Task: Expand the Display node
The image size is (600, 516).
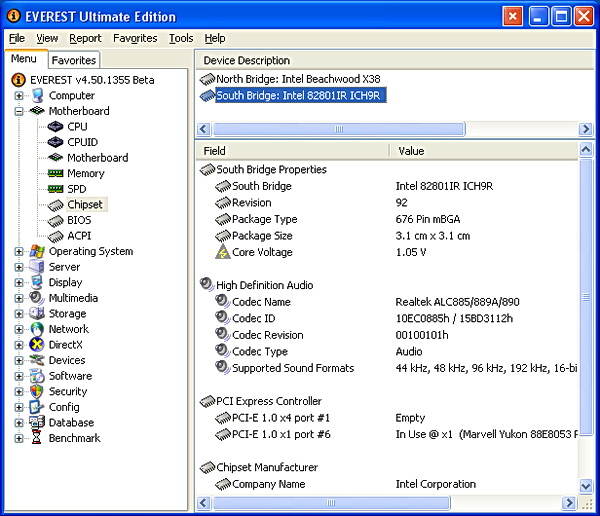Action: (19, 282)
